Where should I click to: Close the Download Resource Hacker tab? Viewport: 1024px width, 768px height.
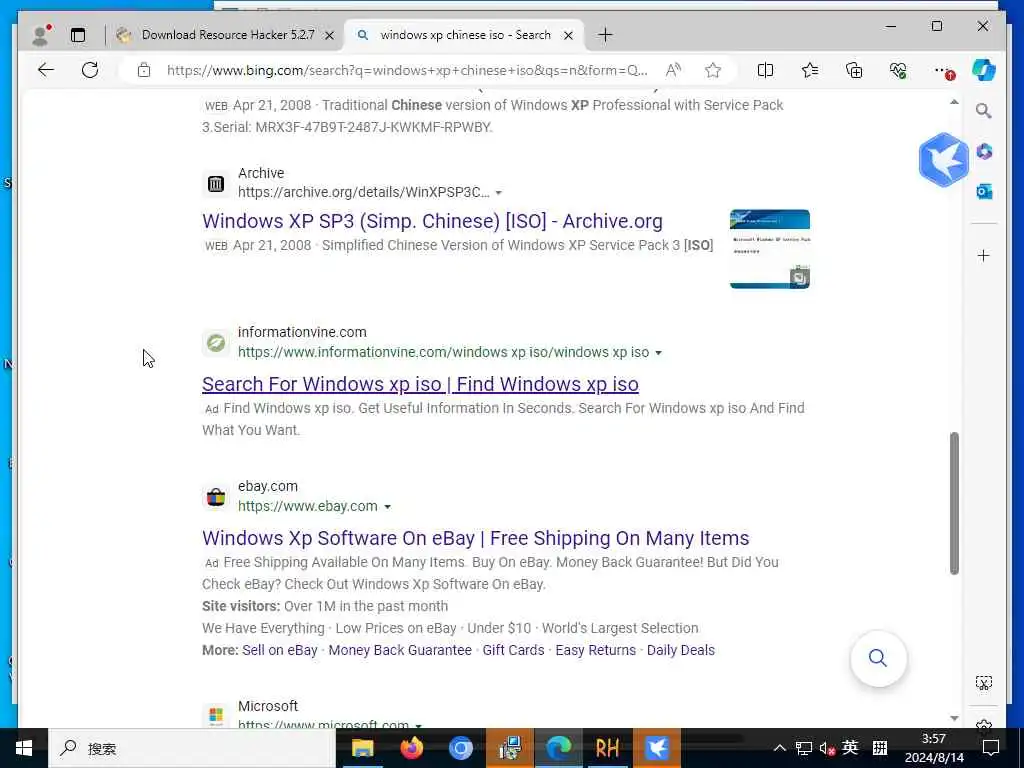point(330,35)
